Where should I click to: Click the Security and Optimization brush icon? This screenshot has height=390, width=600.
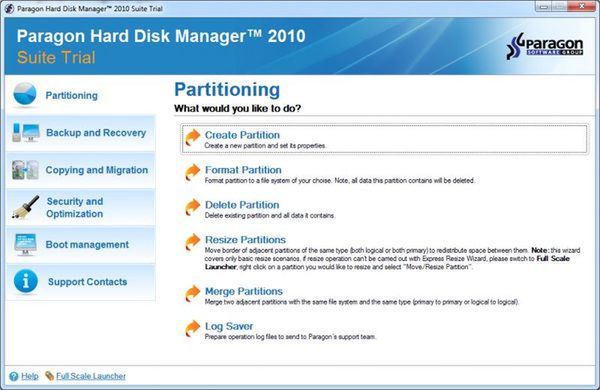coord(26,207)
